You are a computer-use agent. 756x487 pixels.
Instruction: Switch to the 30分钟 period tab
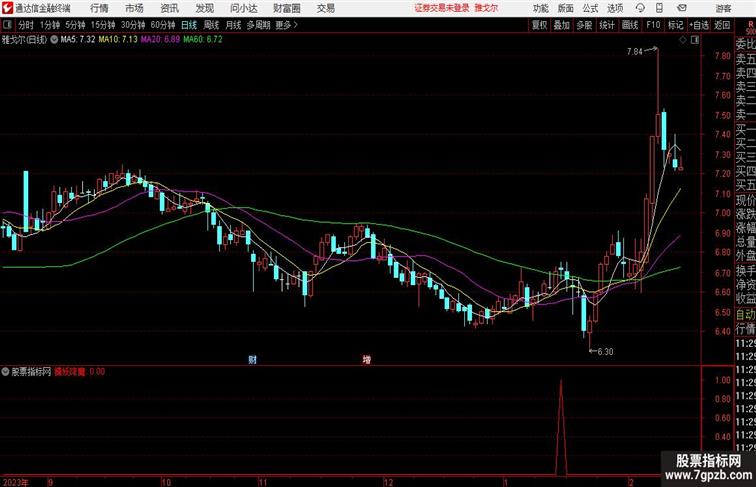[133, 25]
